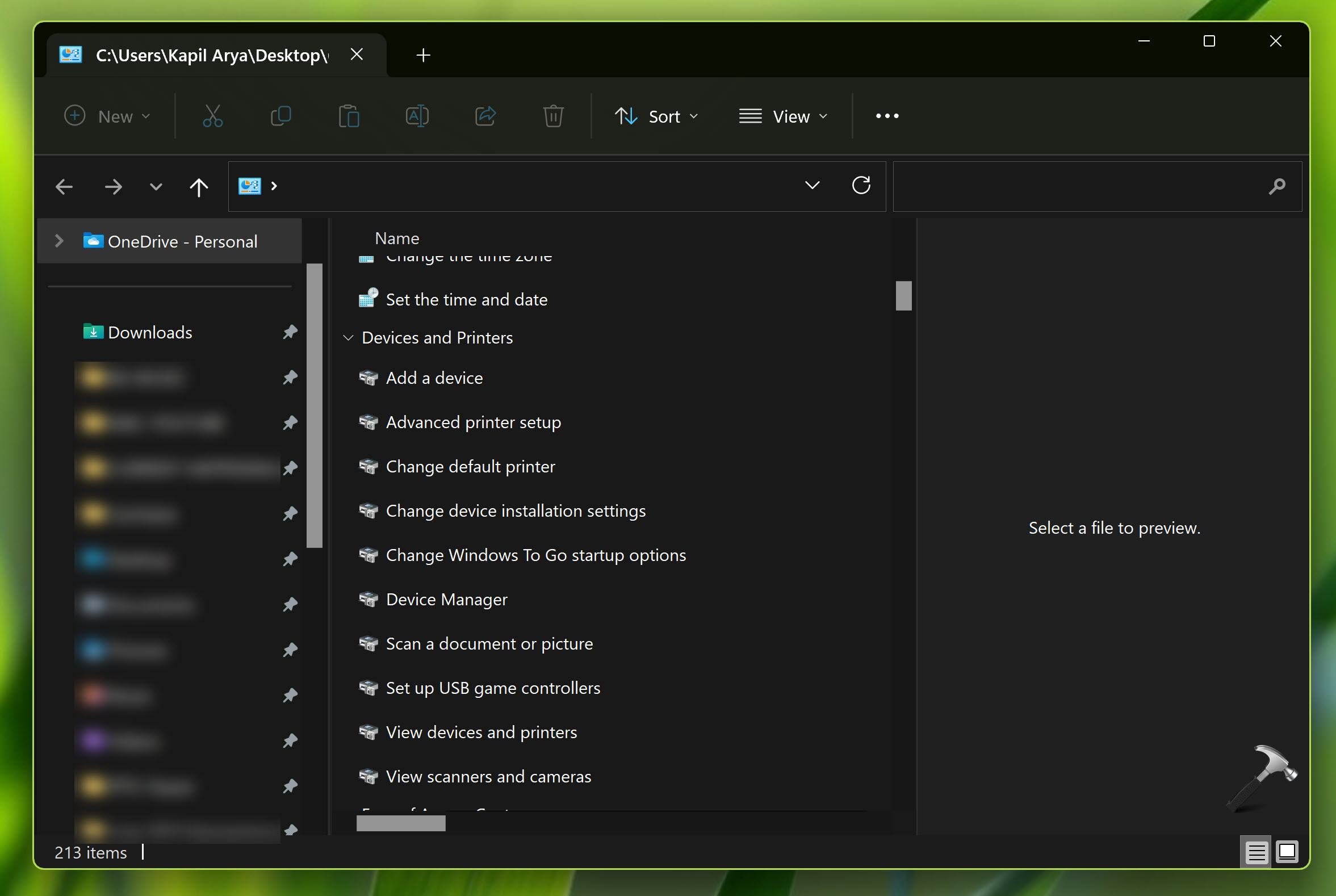Image resolution: width=1336 pixels, height=896 pixels.
Task: Click the Rename icon in toolbar
Action: tap(417, 116)
